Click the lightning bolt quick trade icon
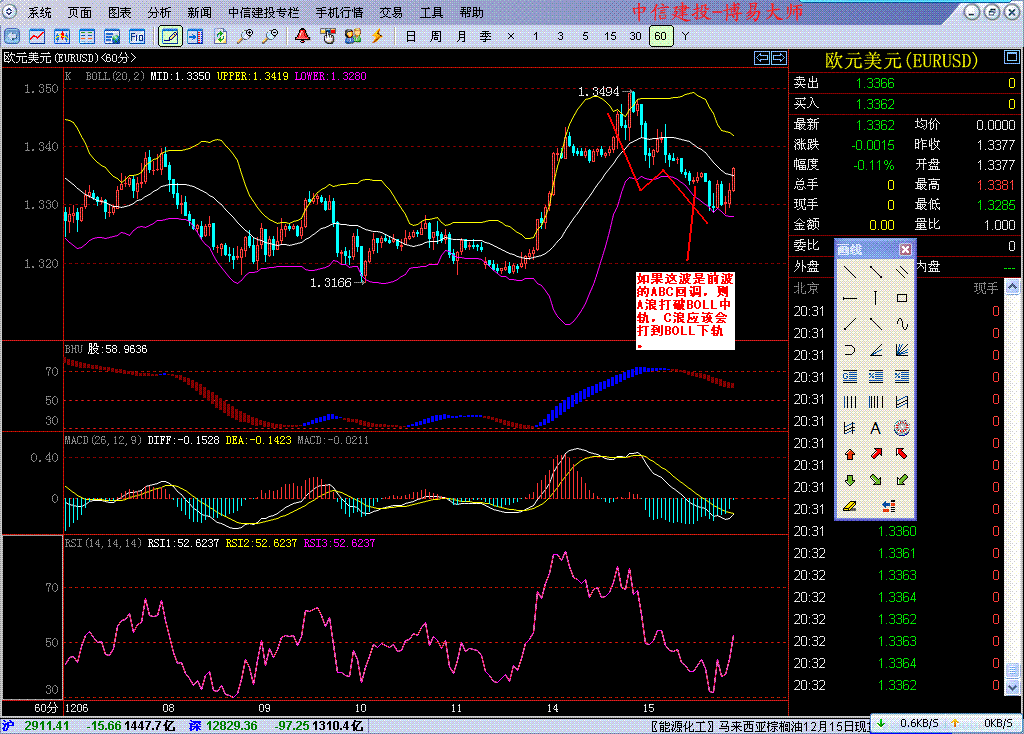This screenshot has height=734, width=1024. (377, 36)
